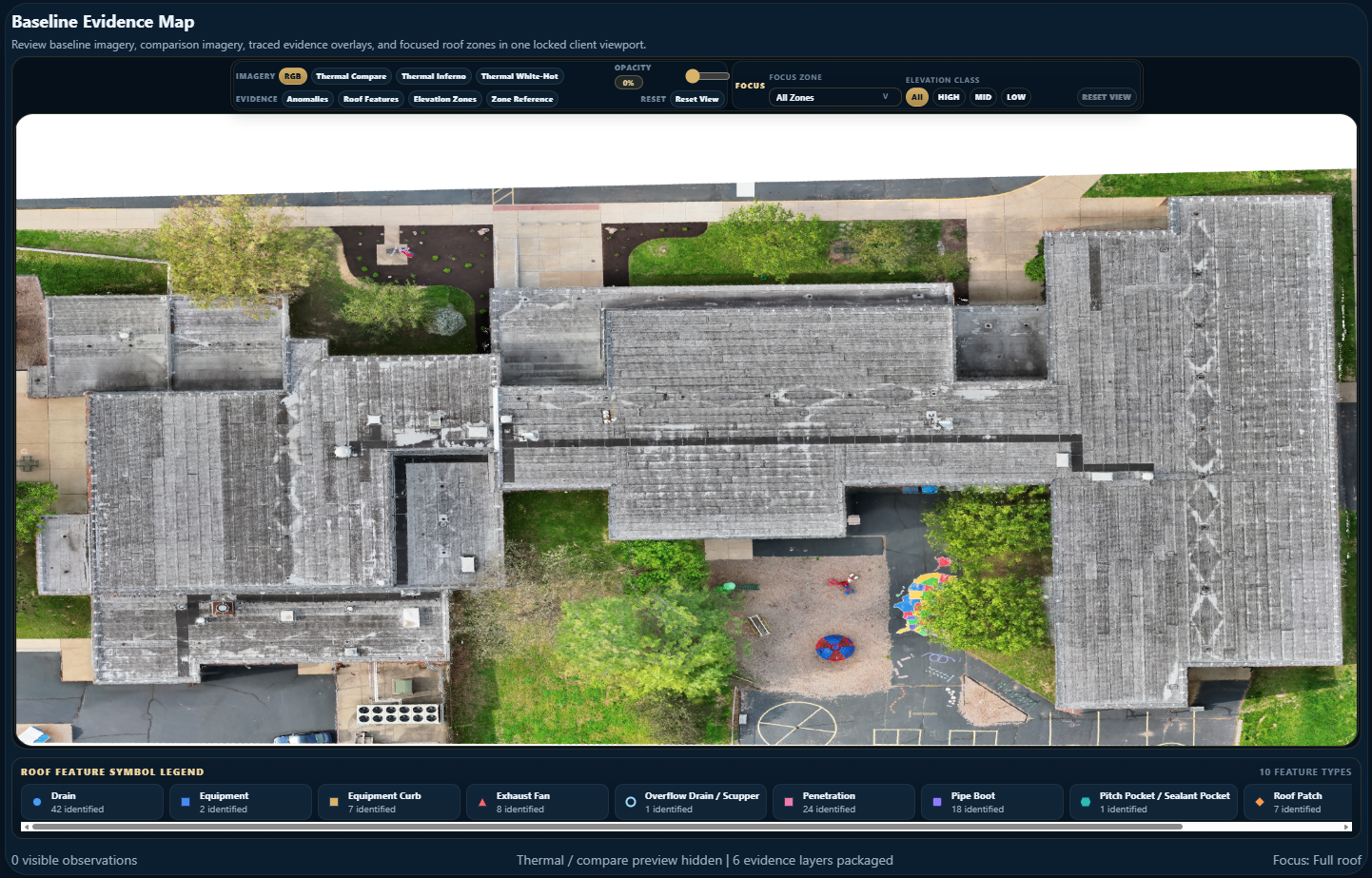
Task: Click the purple Pipe Boot symbol
Action: click(x=937, y=802)
